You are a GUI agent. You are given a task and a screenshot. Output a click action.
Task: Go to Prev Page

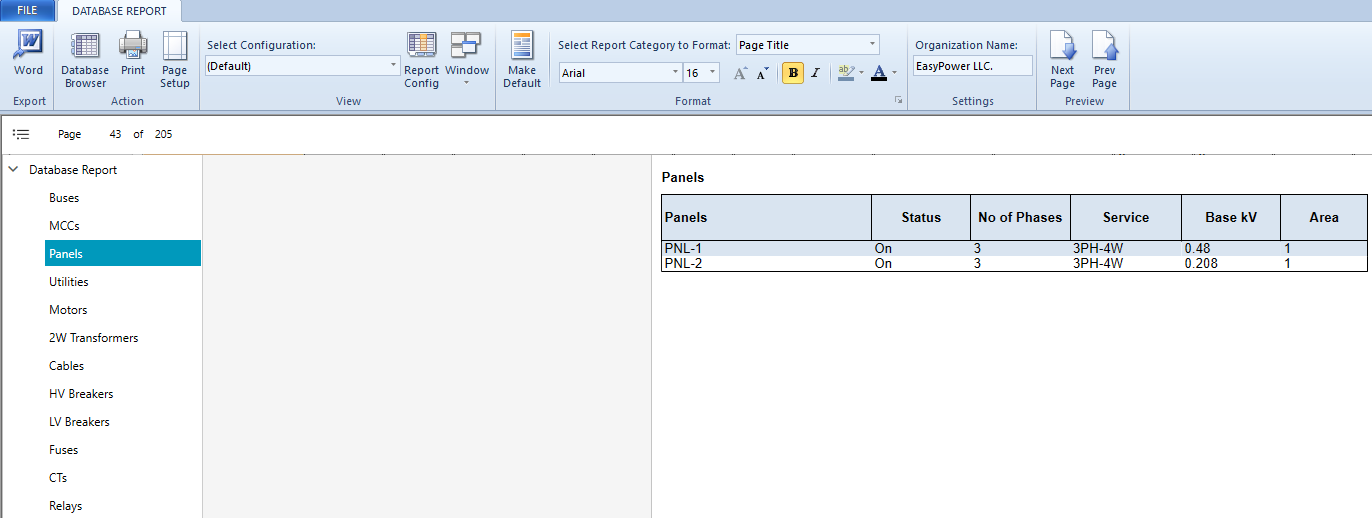[x=1104, y=59]
